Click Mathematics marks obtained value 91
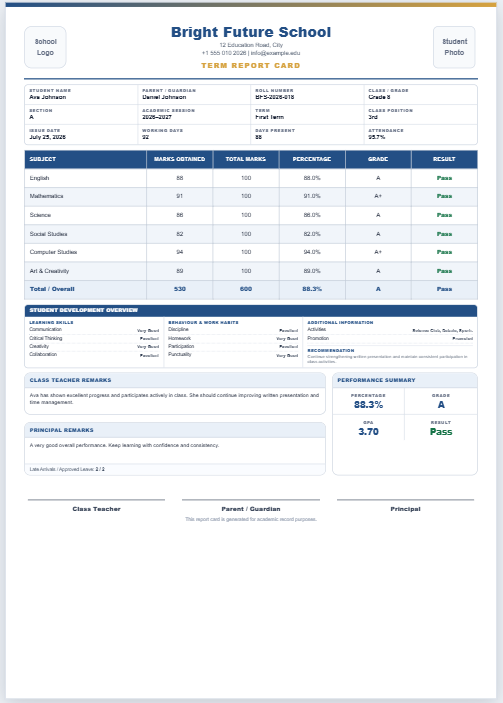This screenshot has height=703, width=503. [x=180, y=196]
